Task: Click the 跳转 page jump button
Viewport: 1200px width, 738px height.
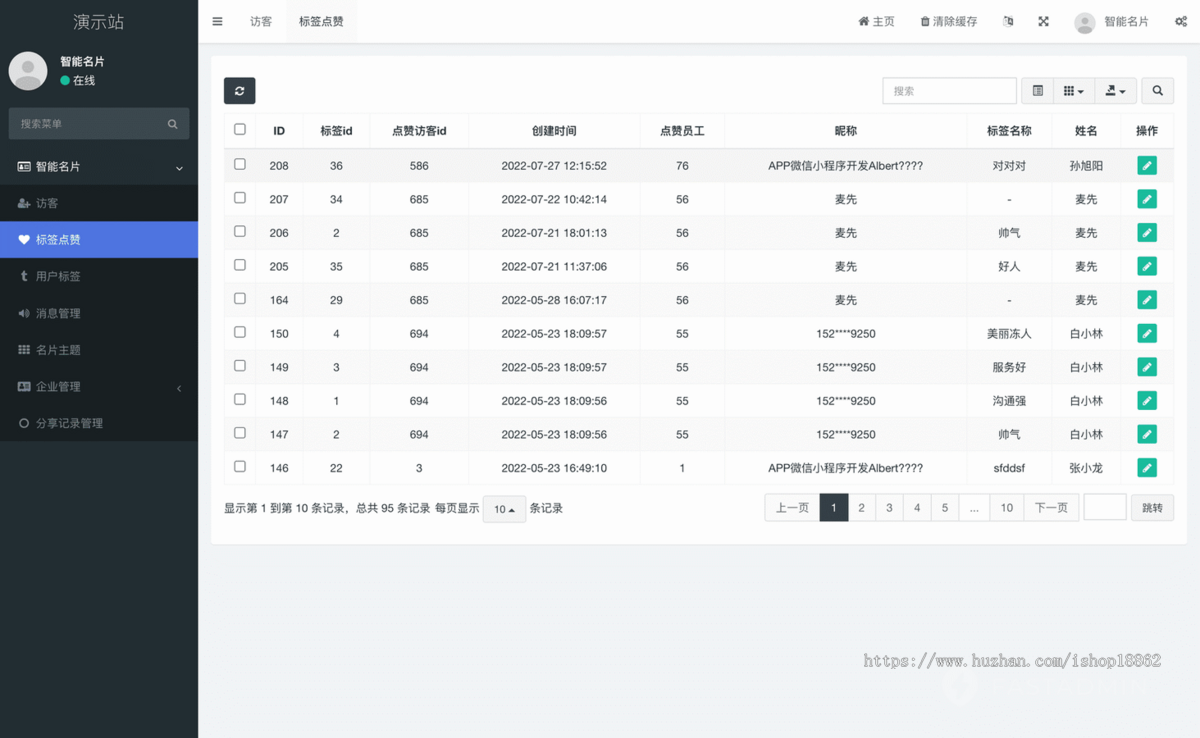Action: (x=1152, y=507)
